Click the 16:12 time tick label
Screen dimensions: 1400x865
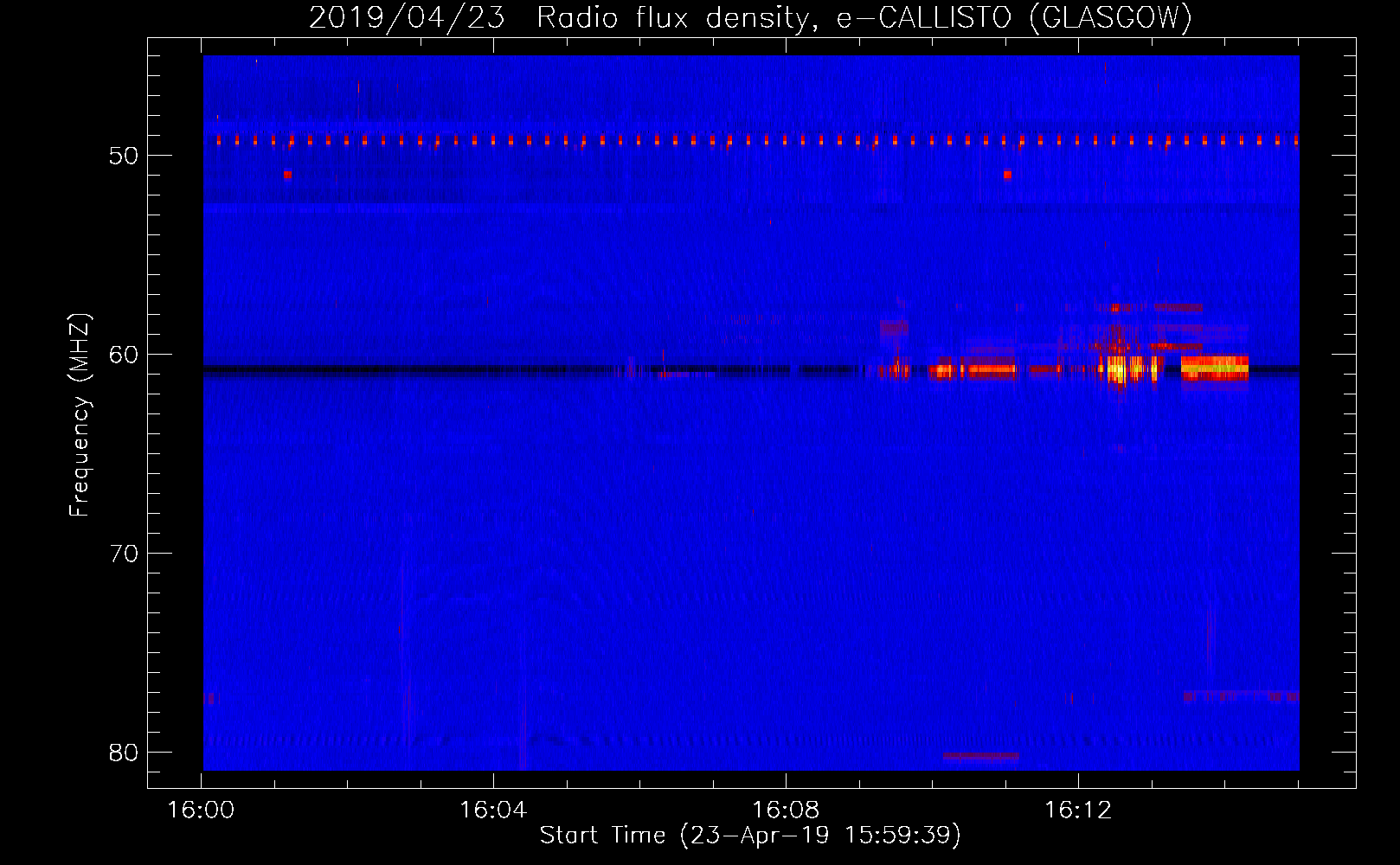tap(1078, 811)
